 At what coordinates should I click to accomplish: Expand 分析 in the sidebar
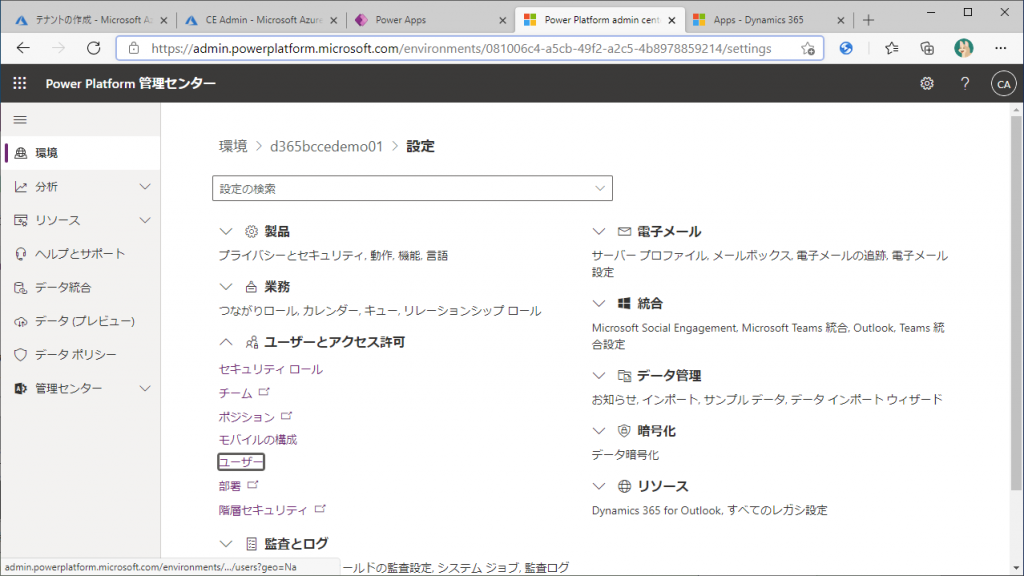(x=145, y=186)
